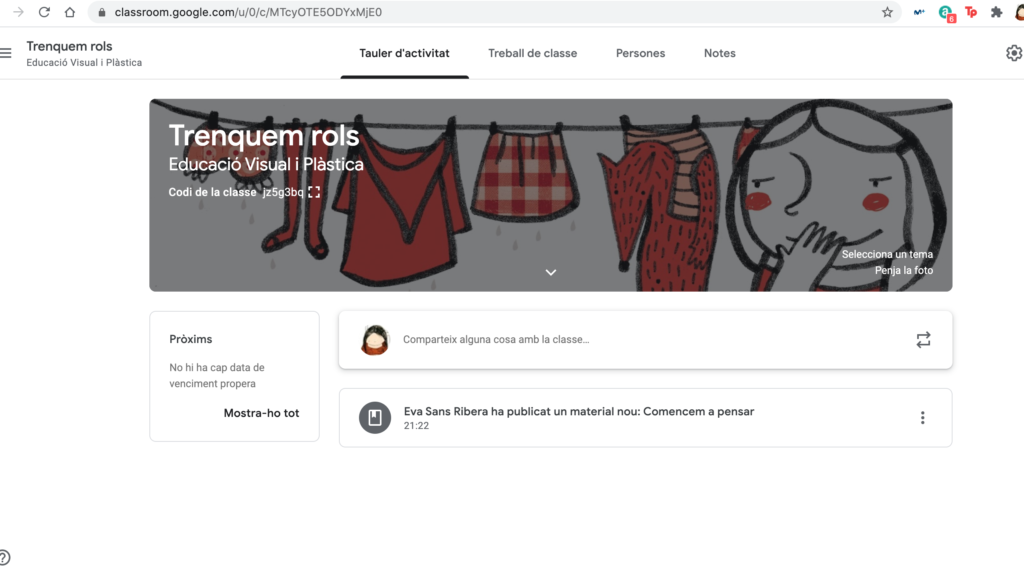The image size is (1024, 584).
Task: Open three-dot options for Comencem a pensar post
Action: tap(922, 418)
